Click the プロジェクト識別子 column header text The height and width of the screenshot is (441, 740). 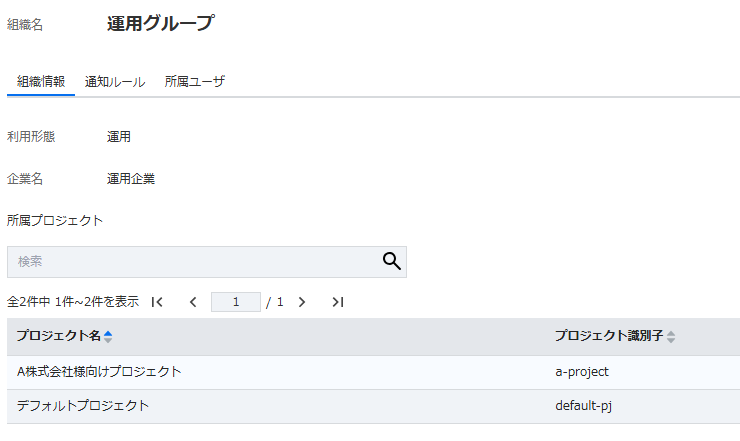click(x=609, y=337)
